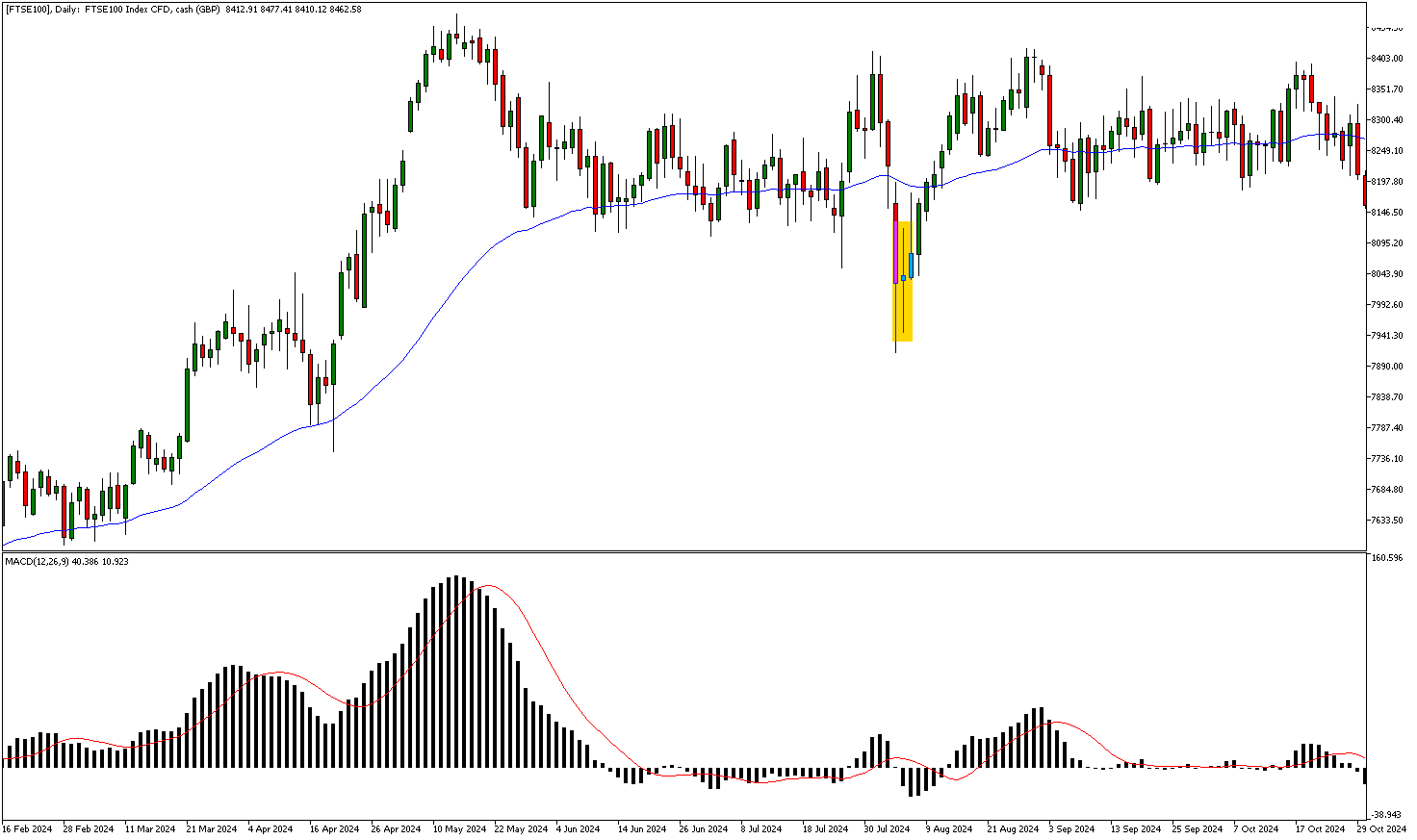Click the 16 Feb 2024 date label

coord(27,828)
